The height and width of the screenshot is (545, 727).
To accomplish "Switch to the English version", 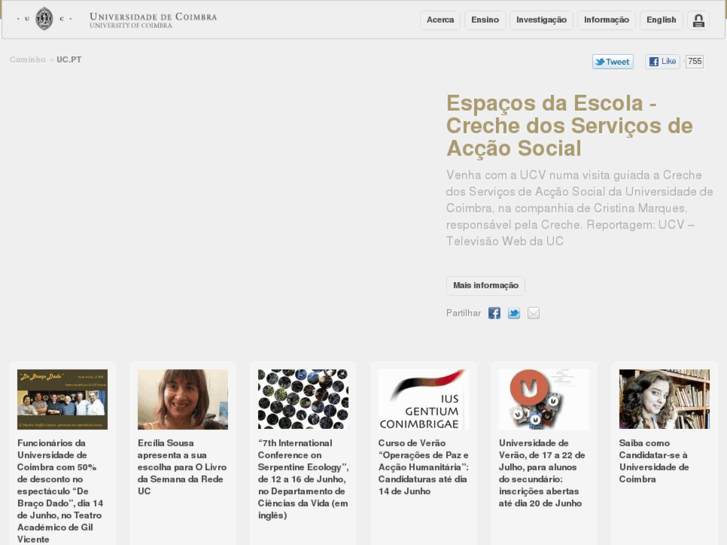I will coord(661,20).
